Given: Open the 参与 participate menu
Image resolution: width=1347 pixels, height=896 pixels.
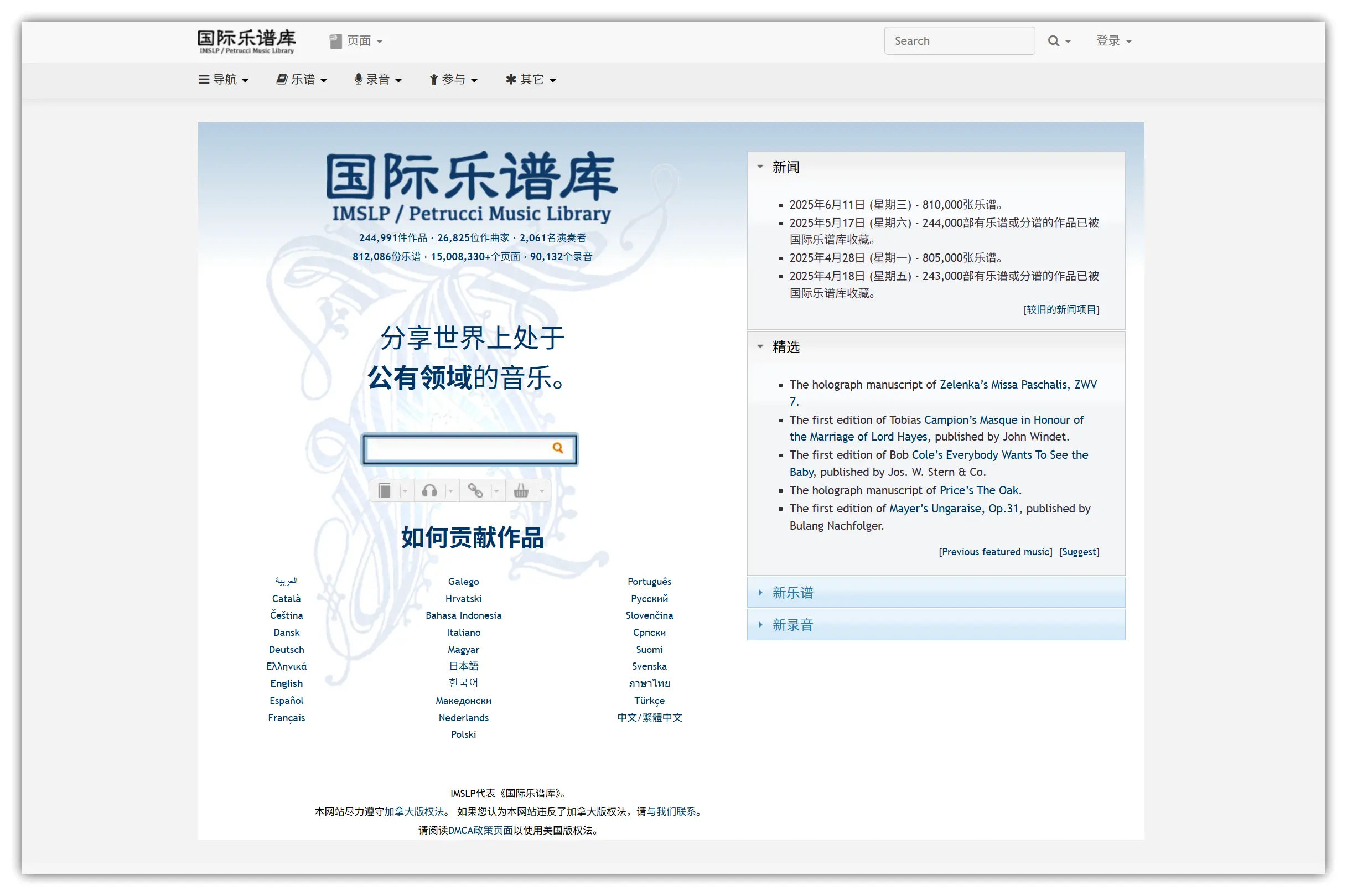Looking at the screenshot, I should [x=453, y=80].
